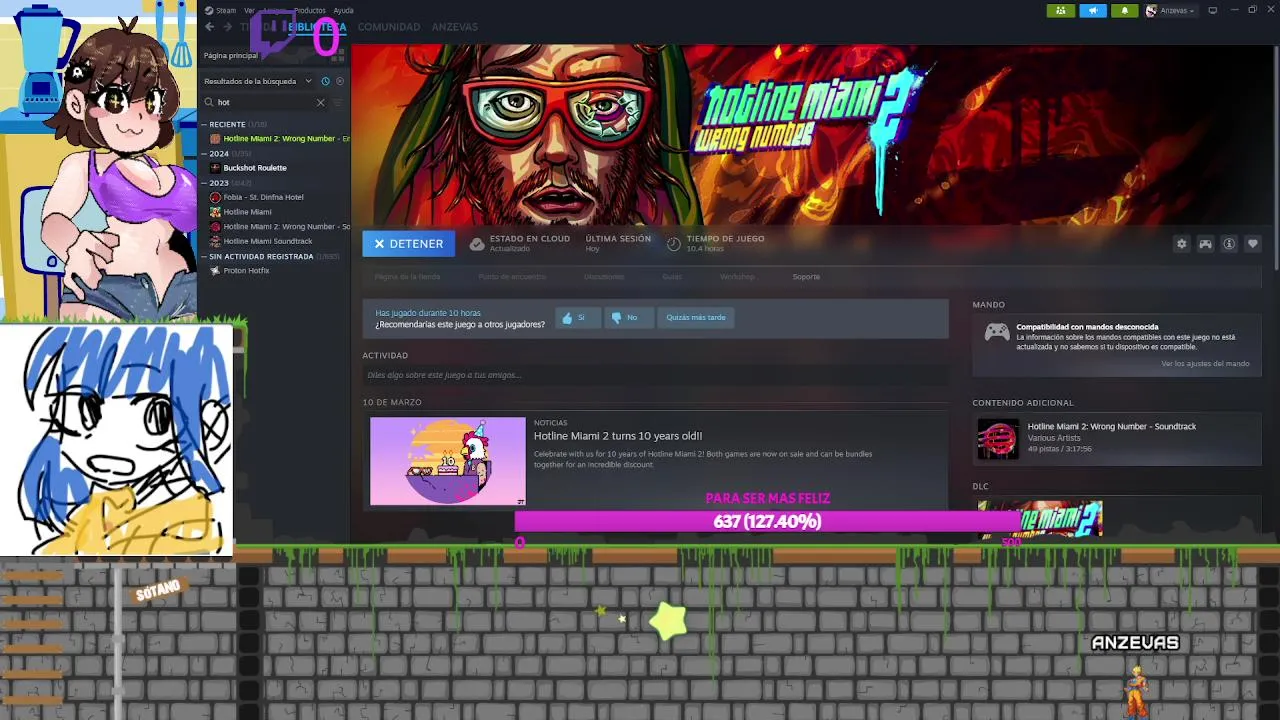
Task: Open the Anzevas account dropdown
Action: 1170,11
